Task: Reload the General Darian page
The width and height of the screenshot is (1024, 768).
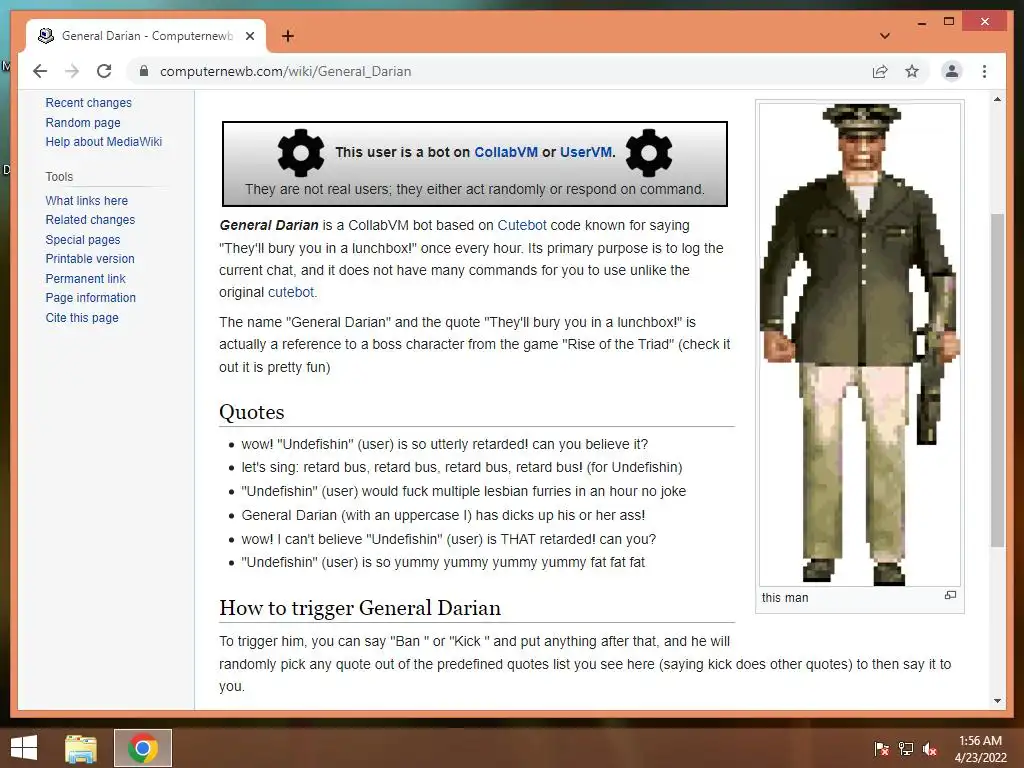Action: [104, 71]
